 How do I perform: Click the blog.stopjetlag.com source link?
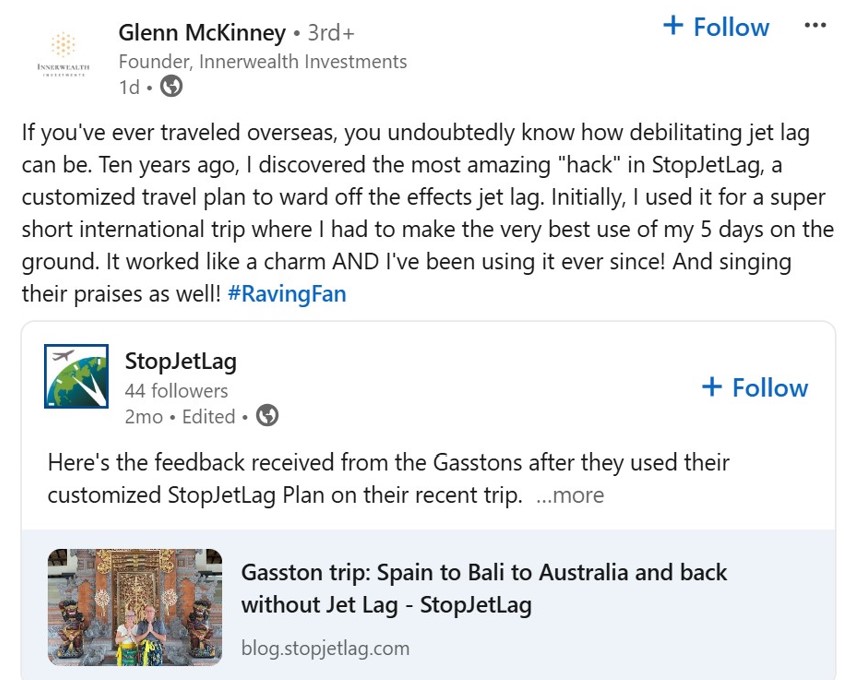[x=325, y=648]
